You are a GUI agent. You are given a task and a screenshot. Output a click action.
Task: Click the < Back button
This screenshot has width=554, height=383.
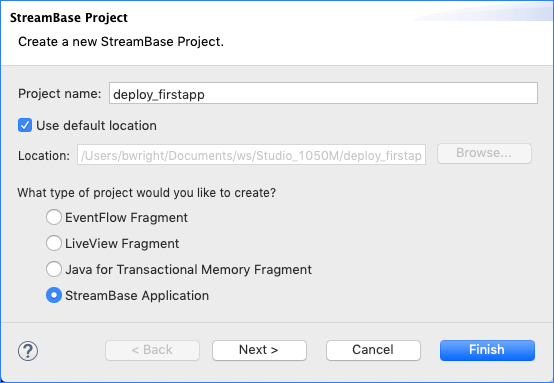pyautogui.click(x=152, y=350)
